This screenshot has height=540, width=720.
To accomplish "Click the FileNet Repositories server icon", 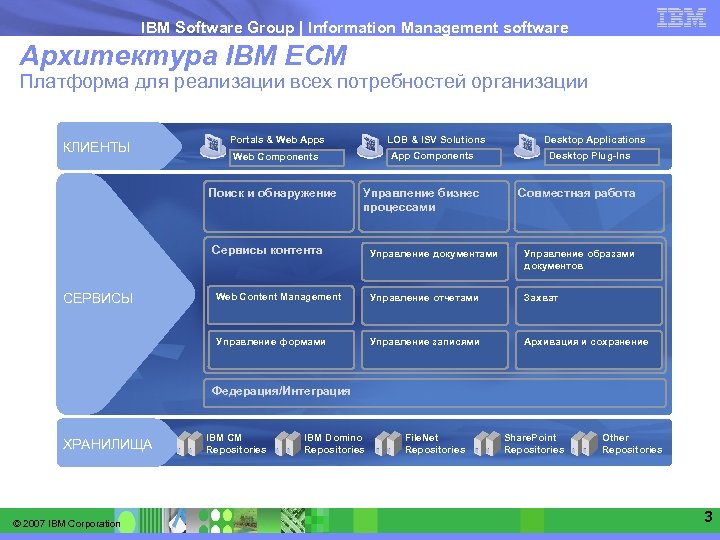I will point(388,444).
